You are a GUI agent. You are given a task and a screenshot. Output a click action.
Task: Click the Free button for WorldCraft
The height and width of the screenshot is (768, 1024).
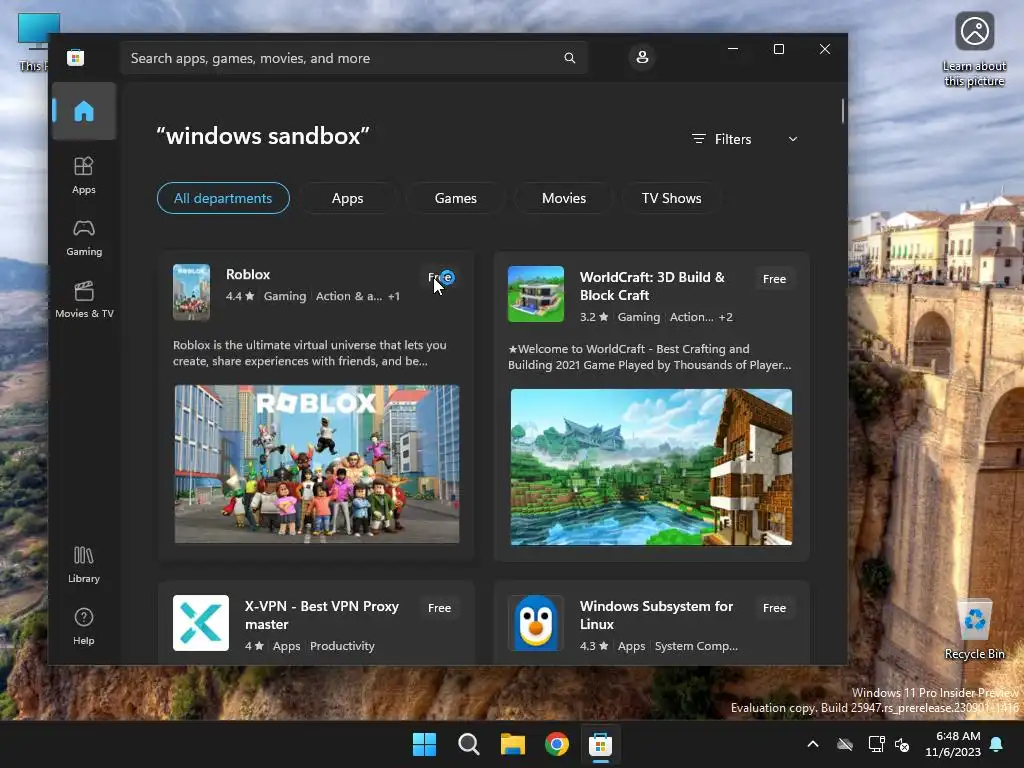[x=775, y=279]
